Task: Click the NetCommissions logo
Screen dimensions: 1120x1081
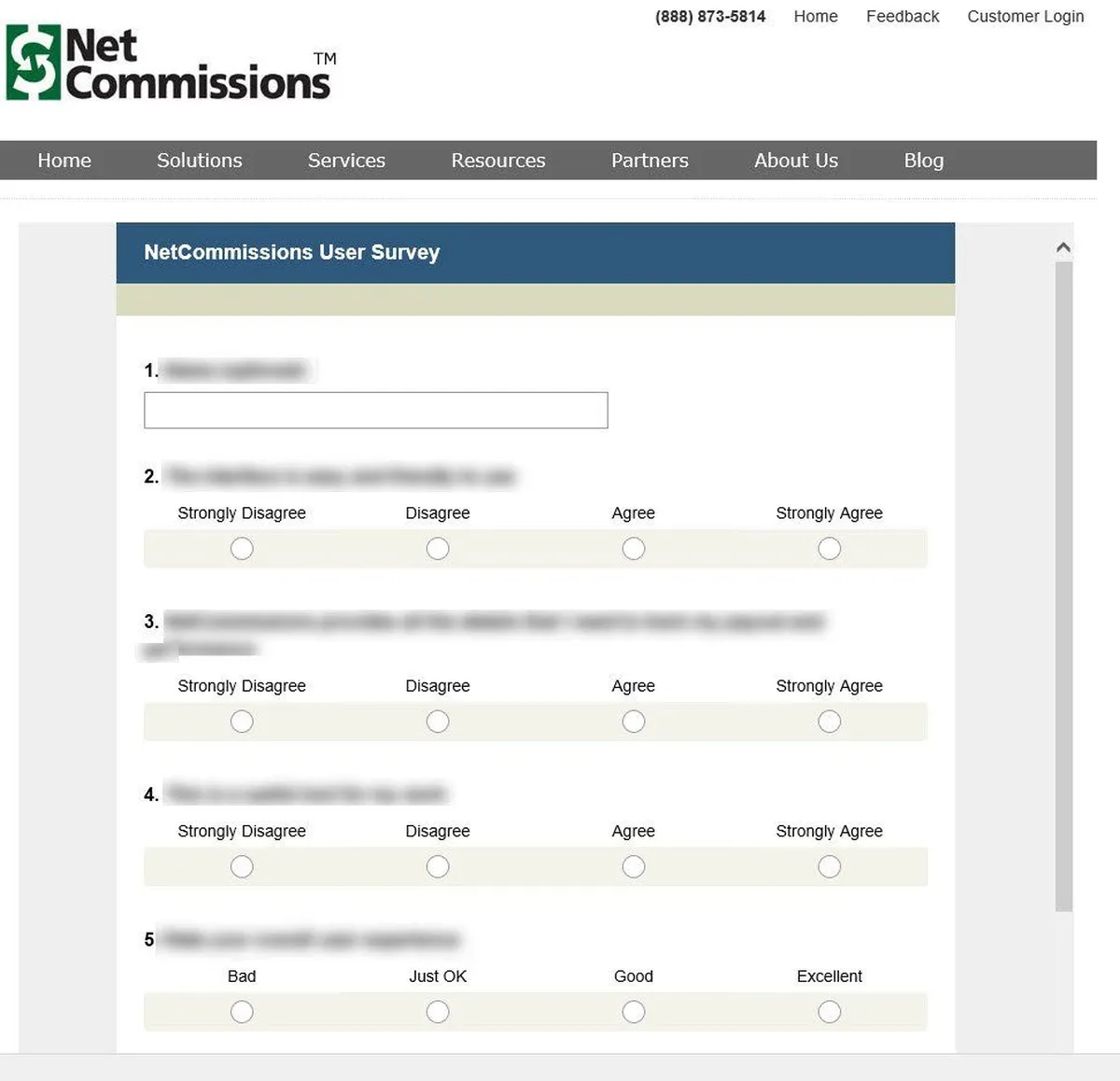Action: pos(169,63)
